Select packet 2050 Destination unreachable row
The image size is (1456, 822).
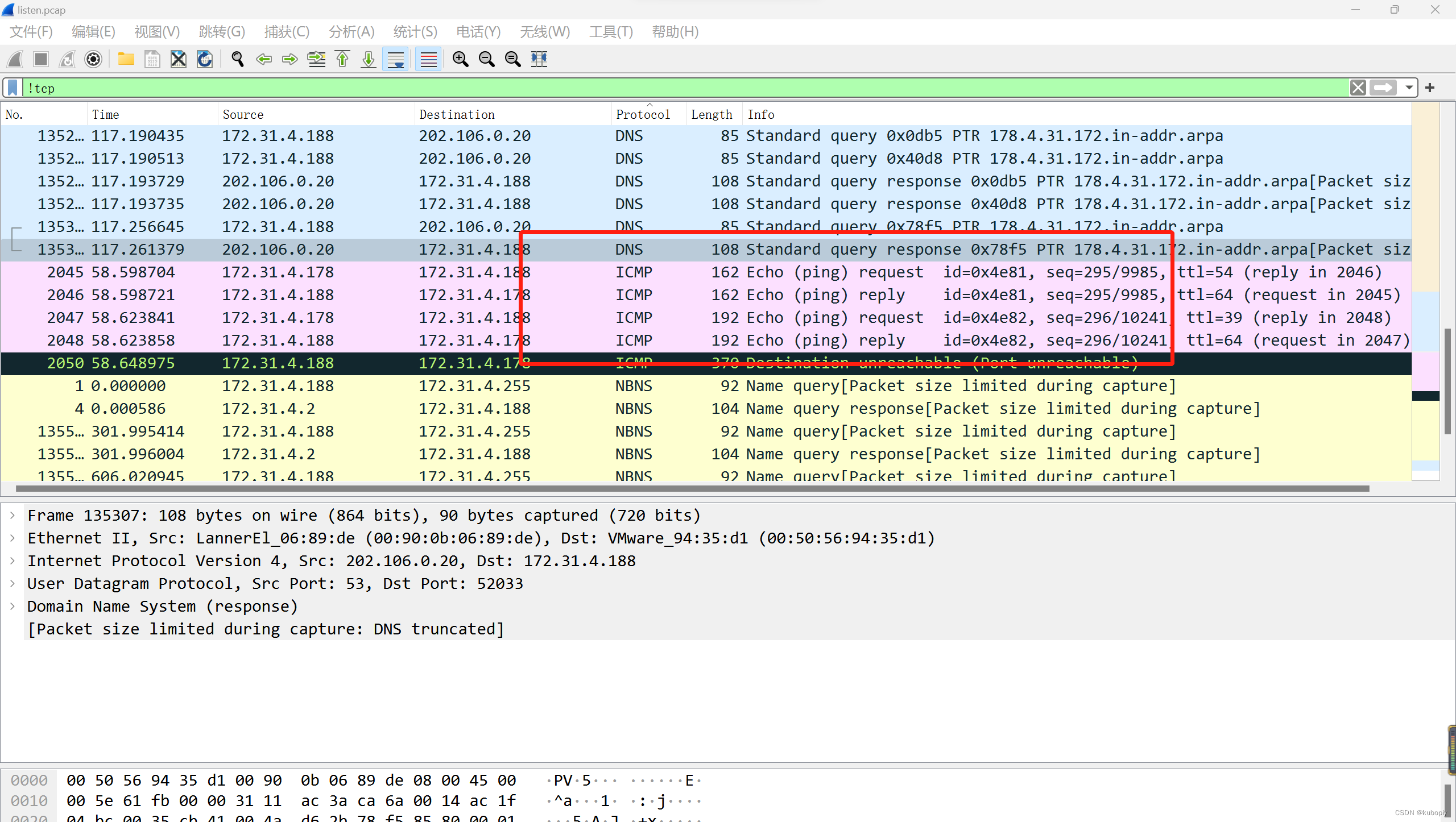coord(706,363)
